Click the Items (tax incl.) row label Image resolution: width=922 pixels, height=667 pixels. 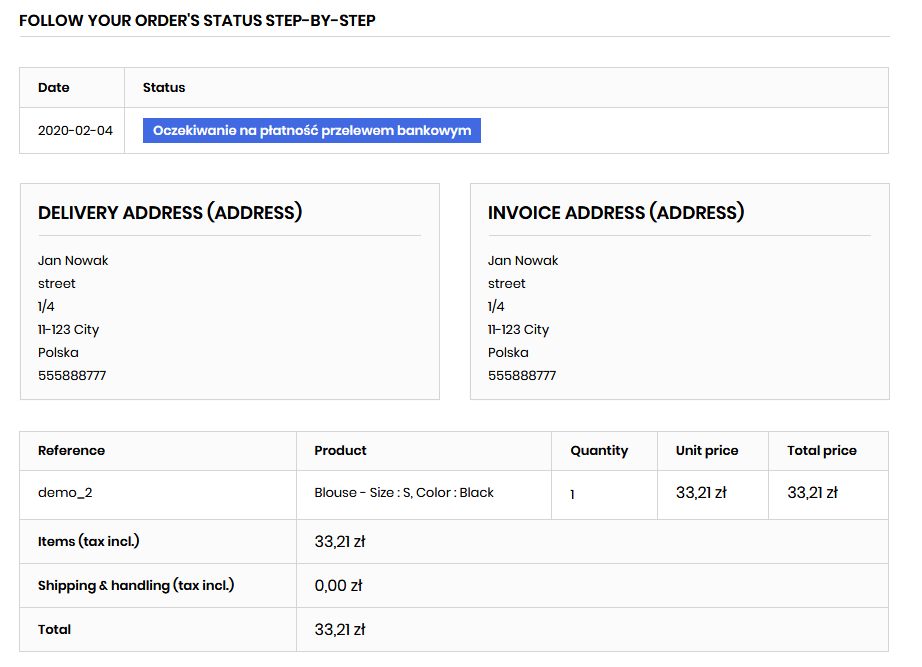click(x=88, y=542)
